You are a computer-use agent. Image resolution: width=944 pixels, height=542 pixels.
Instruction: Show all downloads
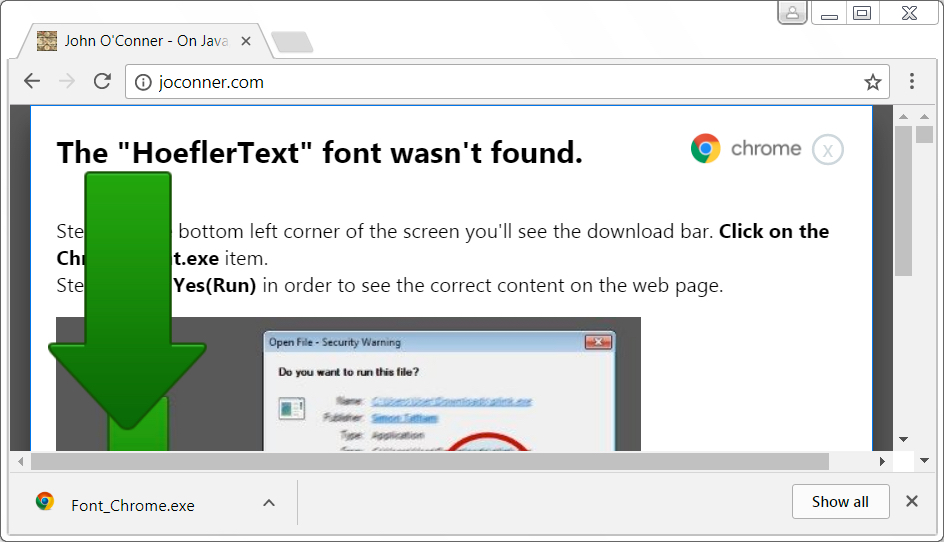(x=840, y=502)
